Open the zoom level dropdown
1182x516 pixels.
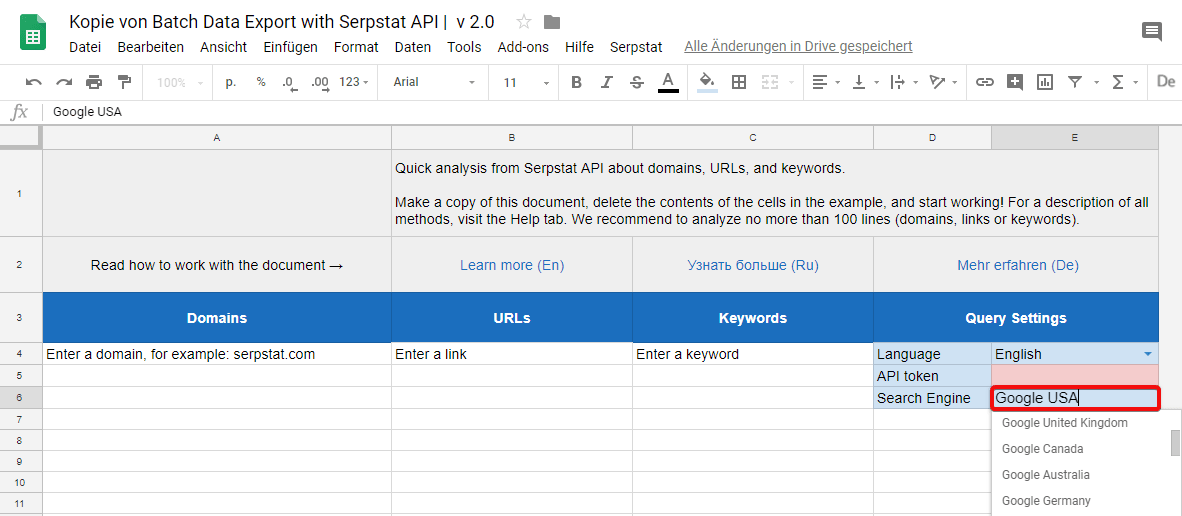tap(179, 83)
